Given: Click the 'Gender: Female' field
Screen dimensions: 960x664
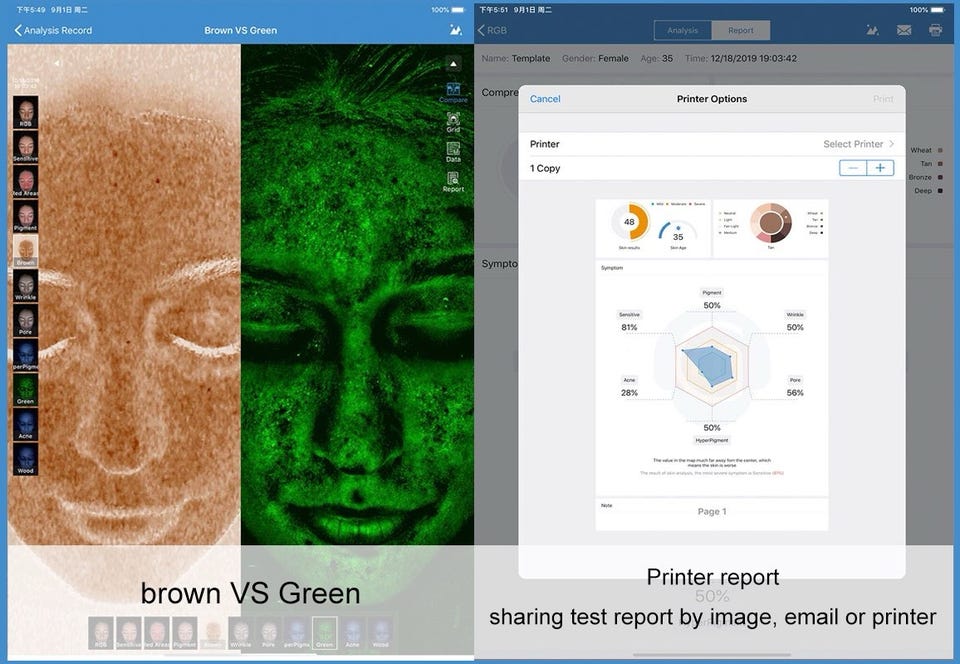Looking at the screenshot, I should point(595,58).
